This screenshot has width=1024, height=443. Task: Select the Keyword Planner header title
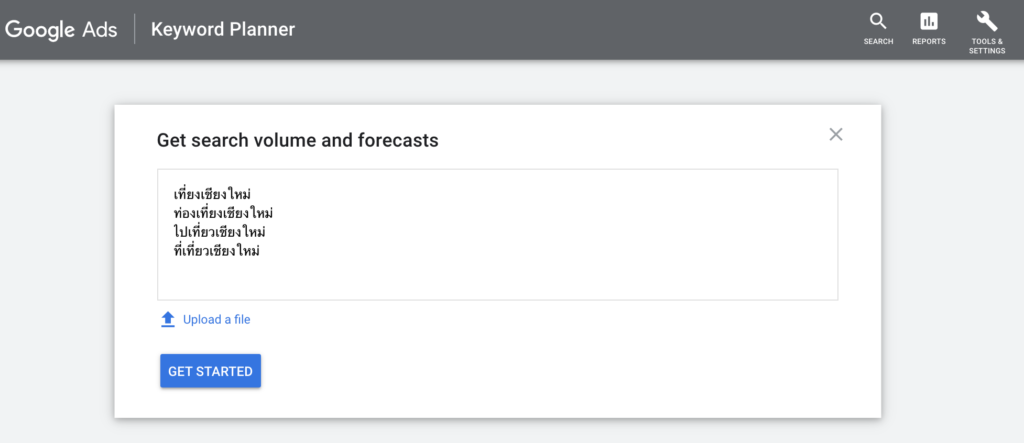pyautogui.click(x=223, y=29)
